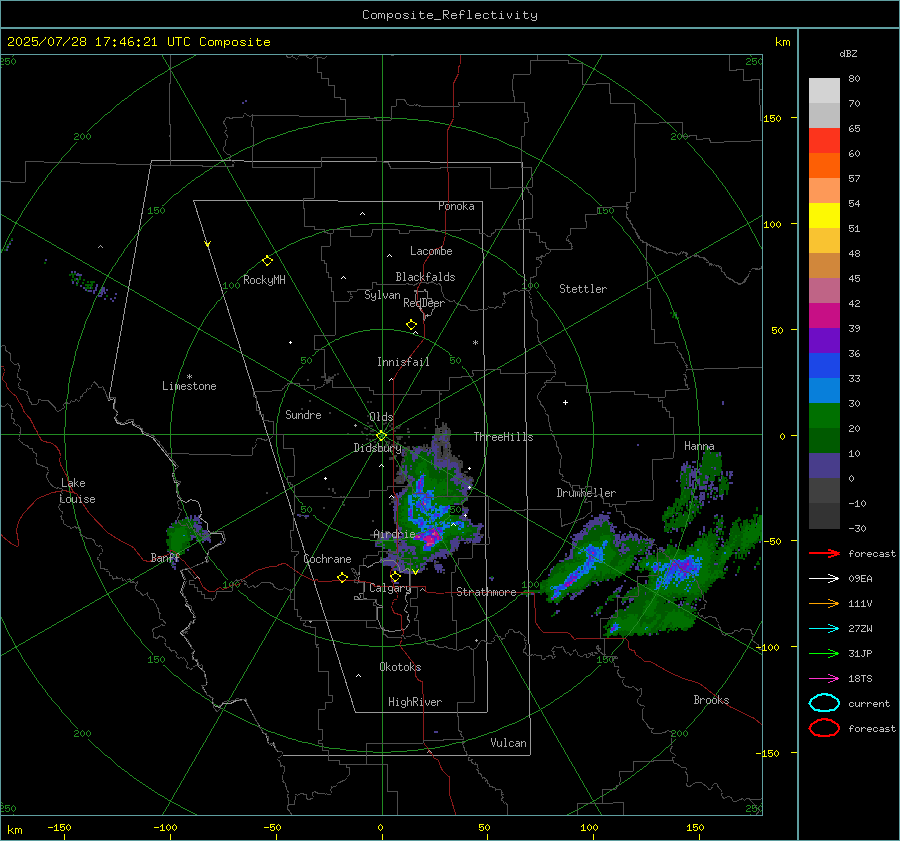
Task: Click the yellow diamond marker above Calgary
Action: click(395, 576)
